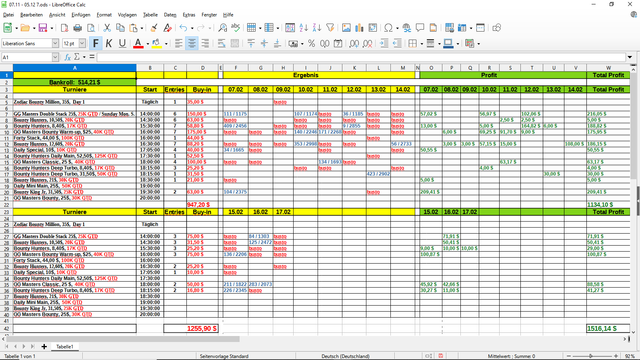Click the Open folder icon
This screenshot has height=360, width=640.
[25, 28]
